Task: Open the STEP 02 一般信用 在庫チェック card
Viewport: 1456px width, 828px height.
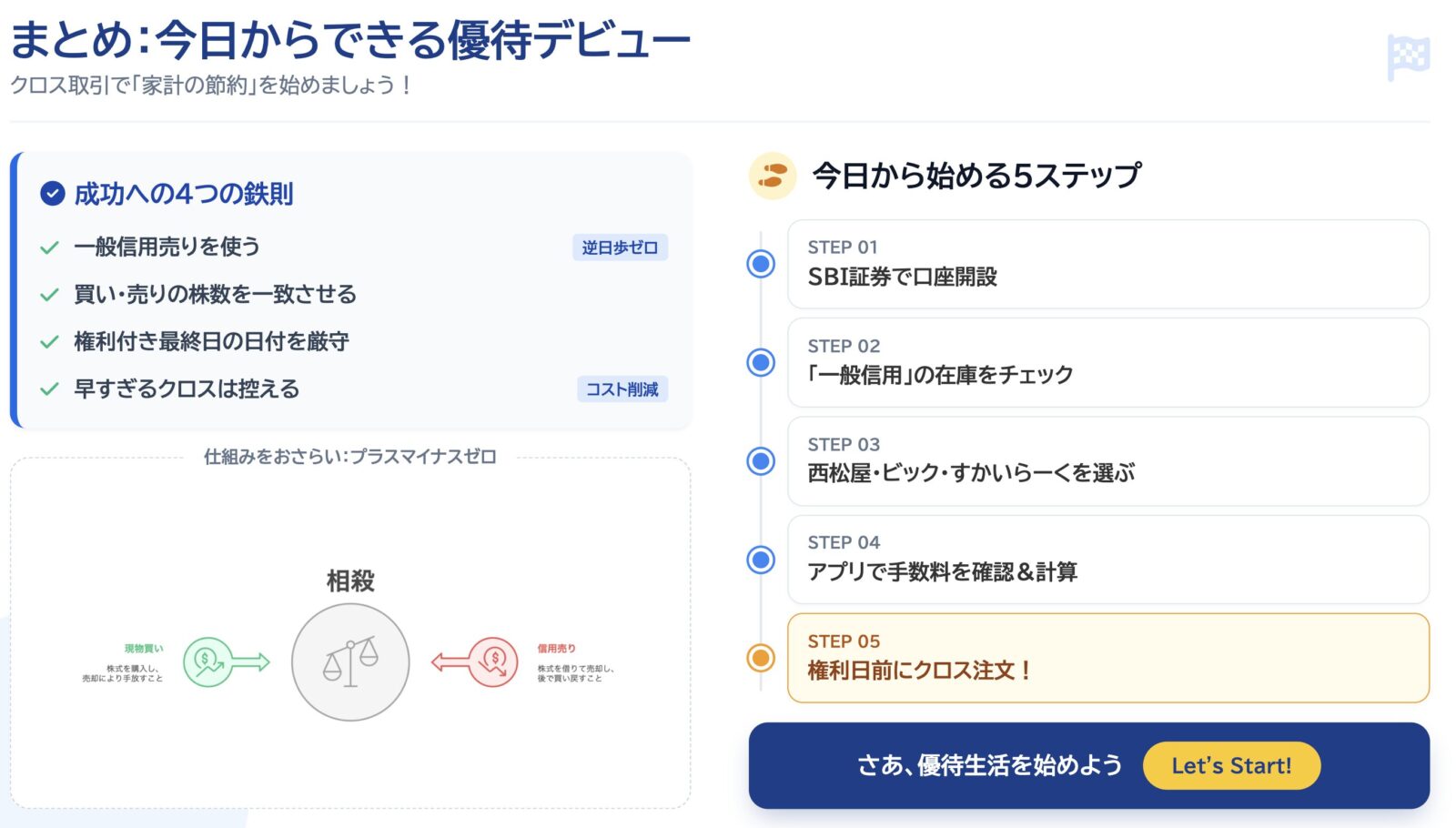Action: [1107, 362]
